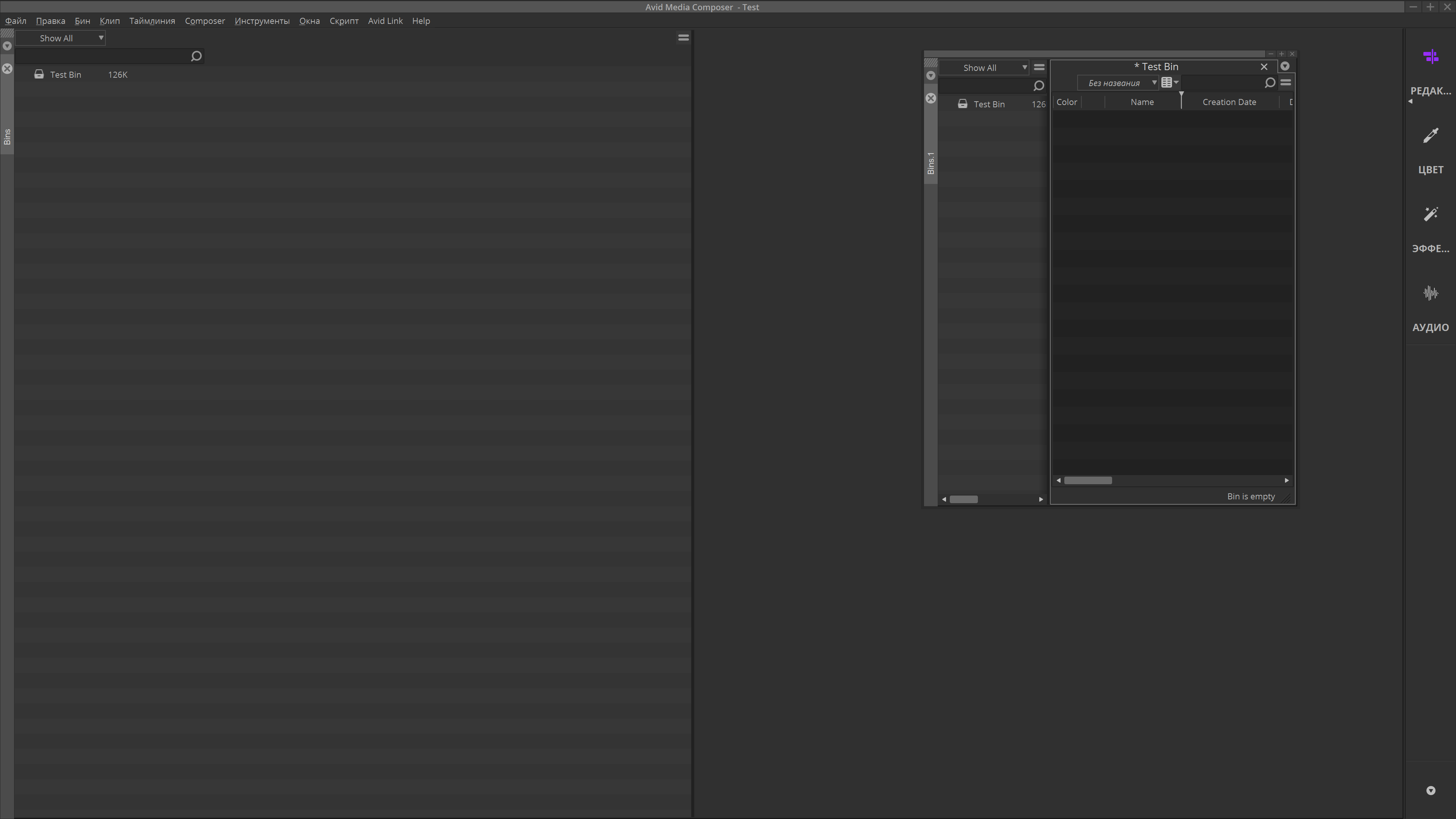Image resolution: width=1456 pixels, height=819 pixels.
Task: Click the floating bin container hamburger menu
Action: 1039,67
